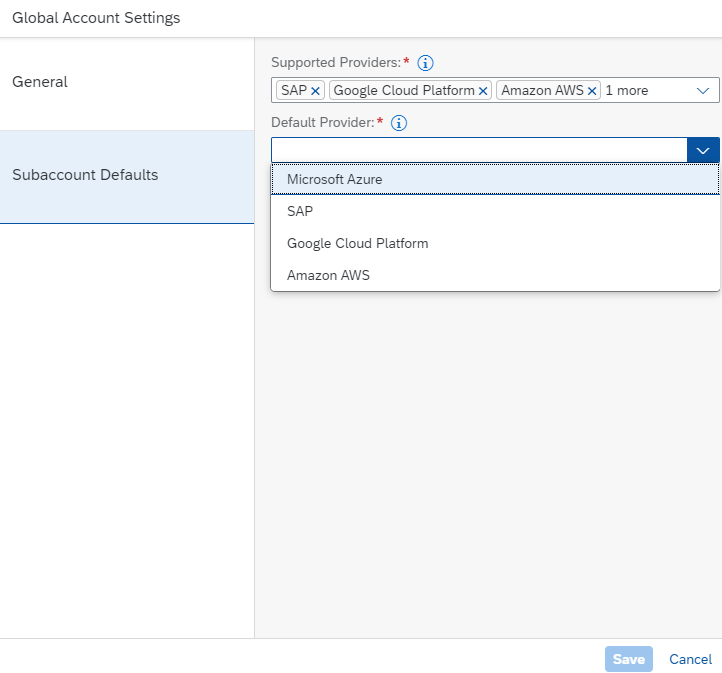Choose Microsoft Azure from the provider list
The image size is (722, 673).
[x=334, y=179]
